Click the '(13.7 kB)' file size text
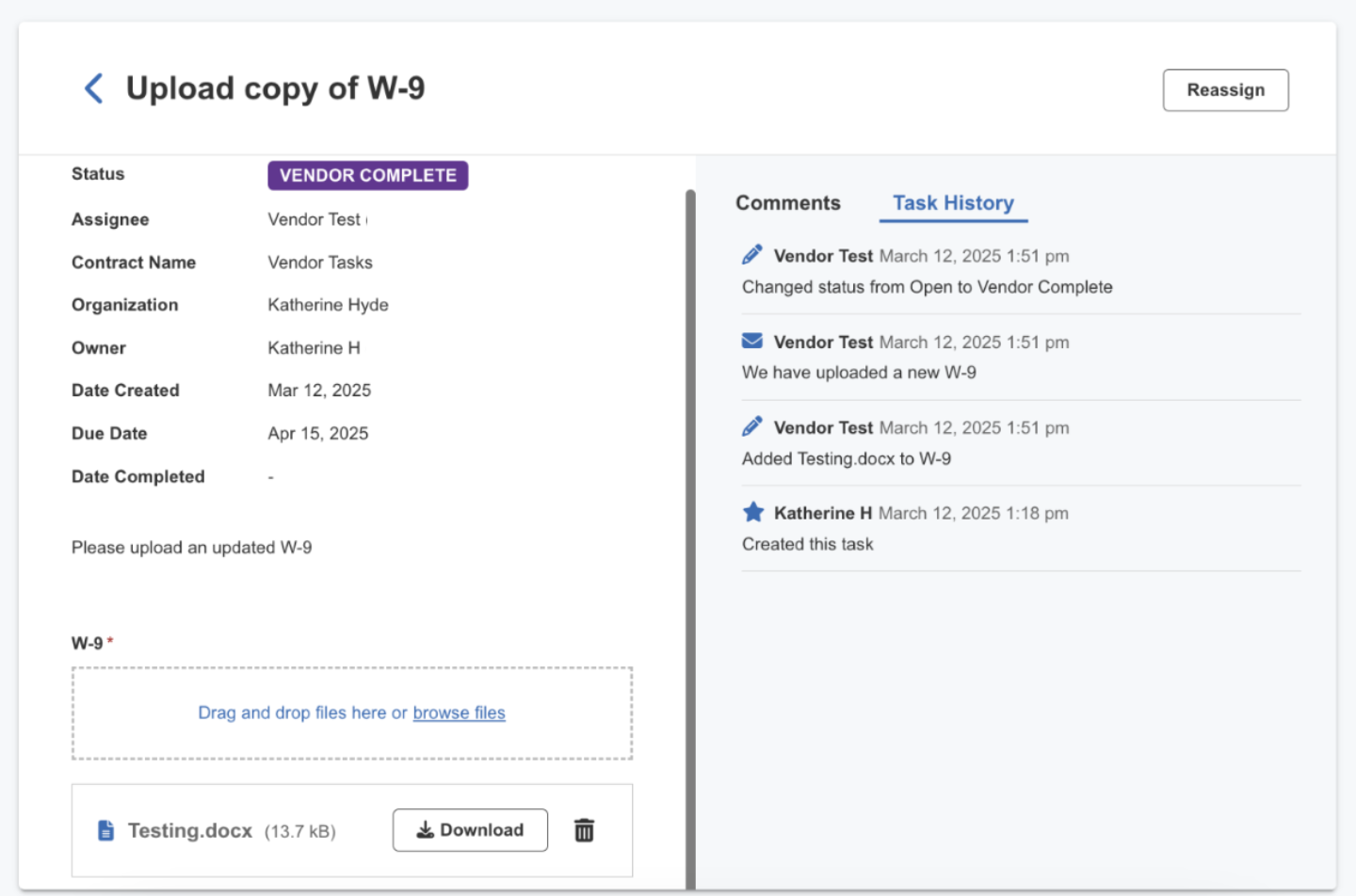Screen dimensions: 1356x896 300,832
